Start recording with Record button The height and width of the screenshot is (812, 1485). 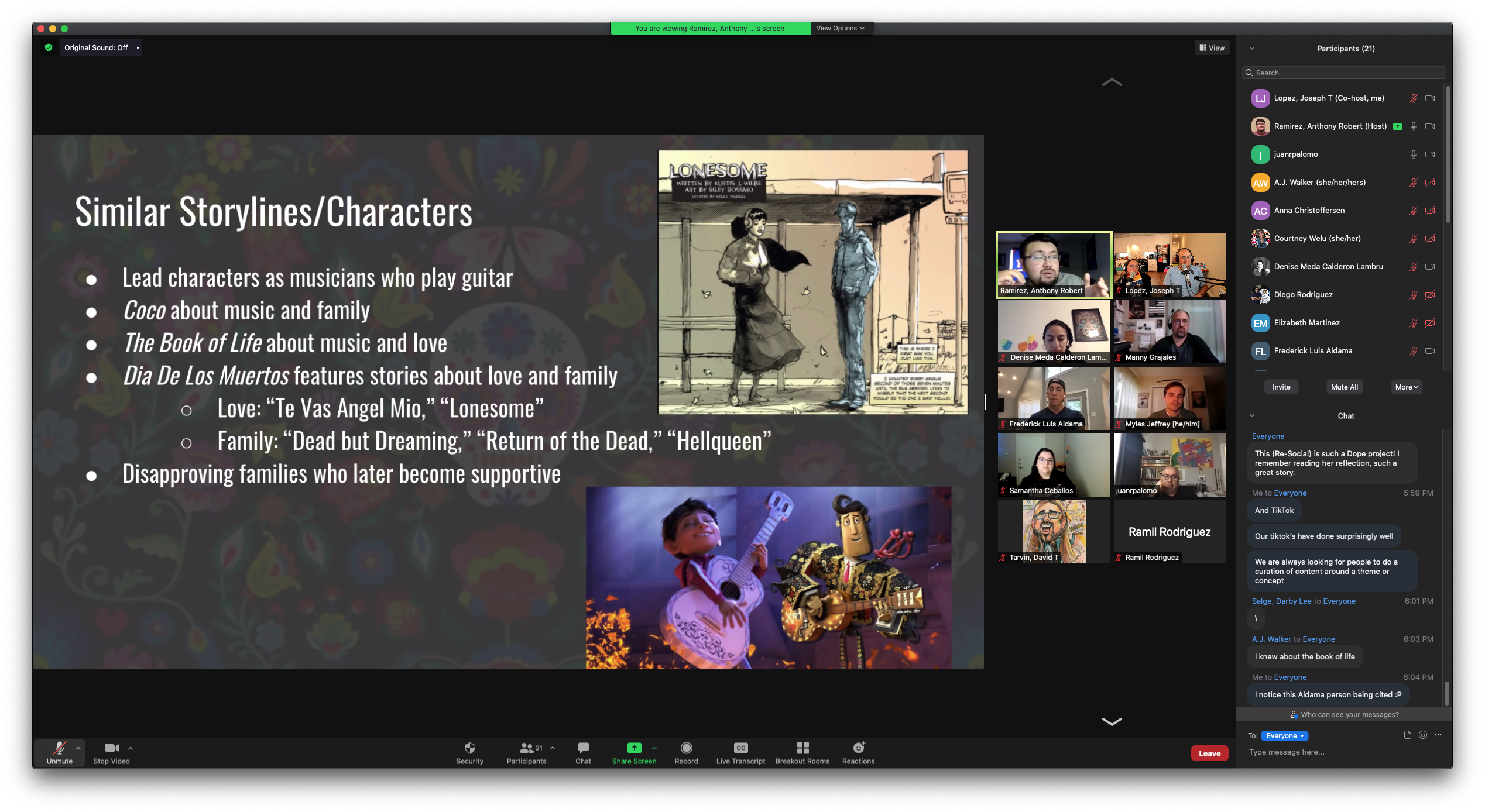[x=686, y=752]
